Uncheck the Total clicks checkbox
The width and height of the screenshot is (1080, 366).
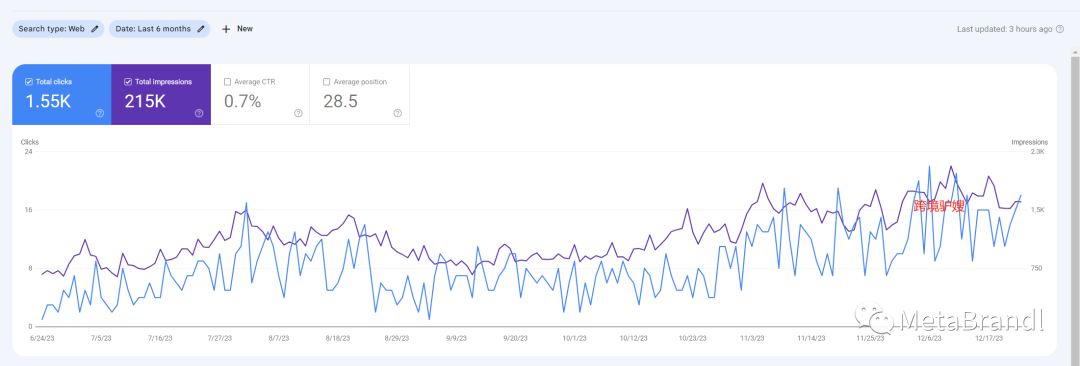(29, 81)
